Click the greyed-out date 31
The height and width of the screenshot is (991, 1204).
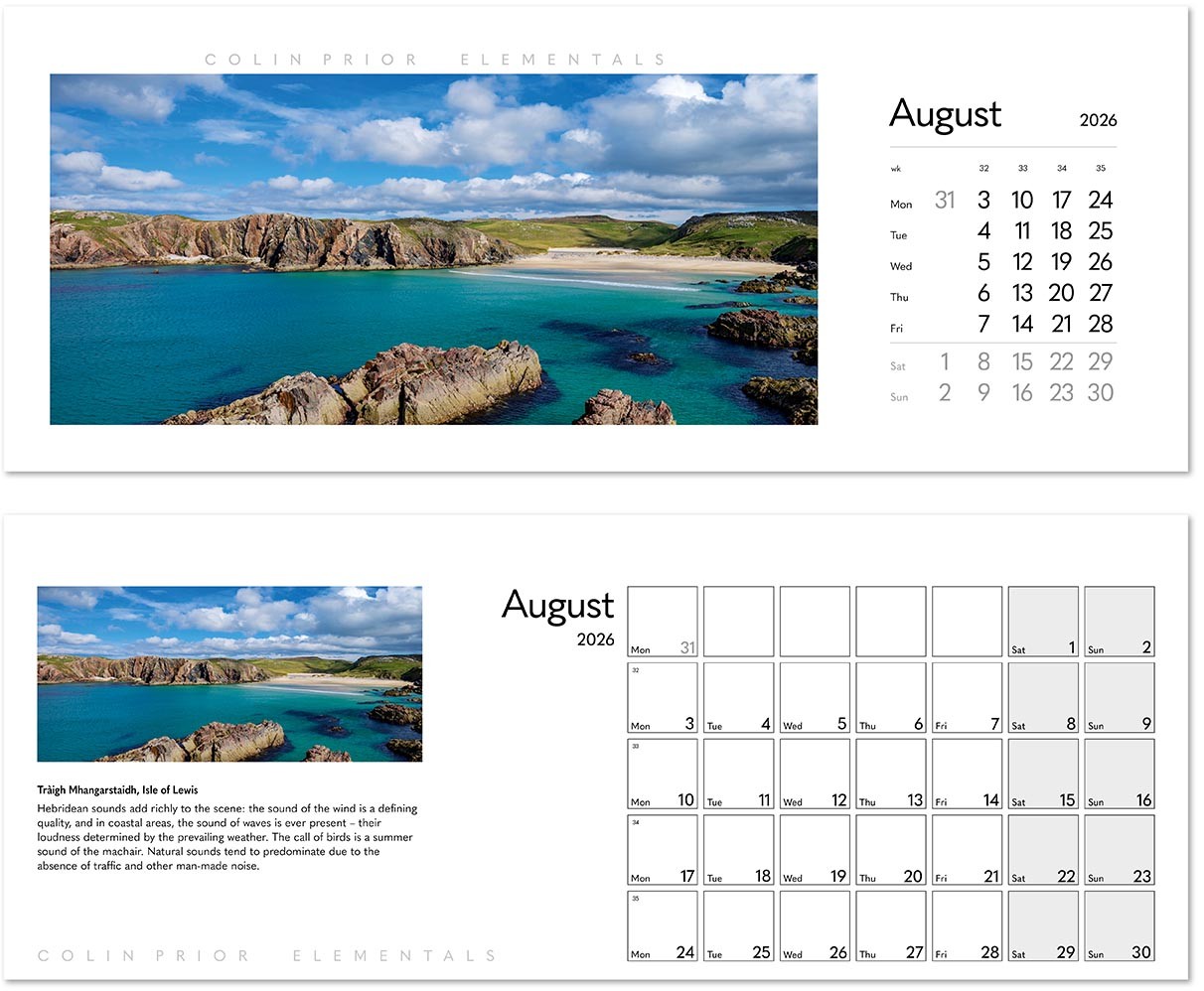tap(944, 200)
